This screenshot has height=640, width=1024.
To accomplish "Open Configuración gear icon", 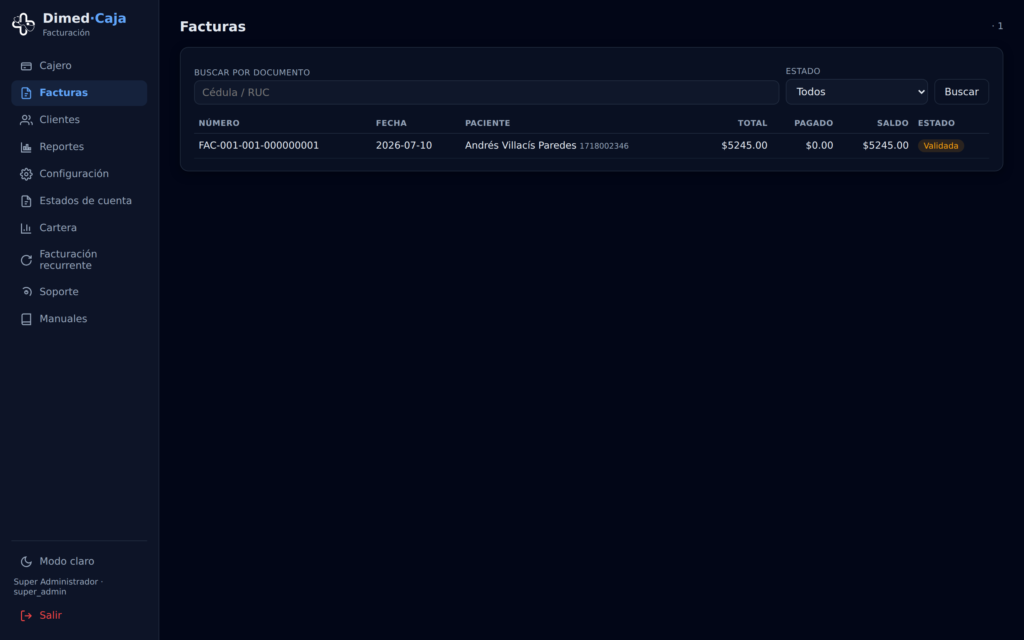I will click(26, 174).
